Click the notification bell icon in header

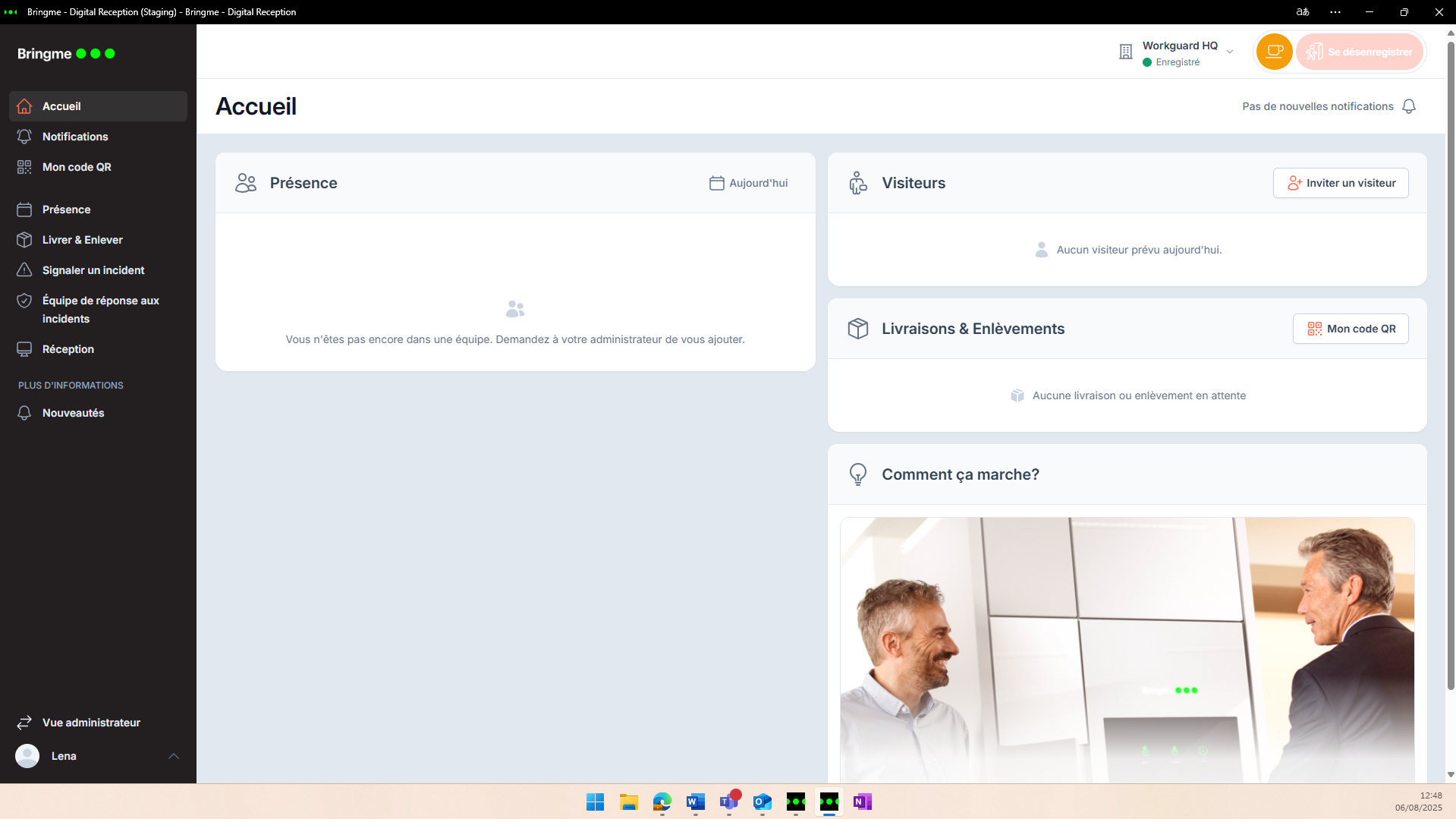[1409, 106]
